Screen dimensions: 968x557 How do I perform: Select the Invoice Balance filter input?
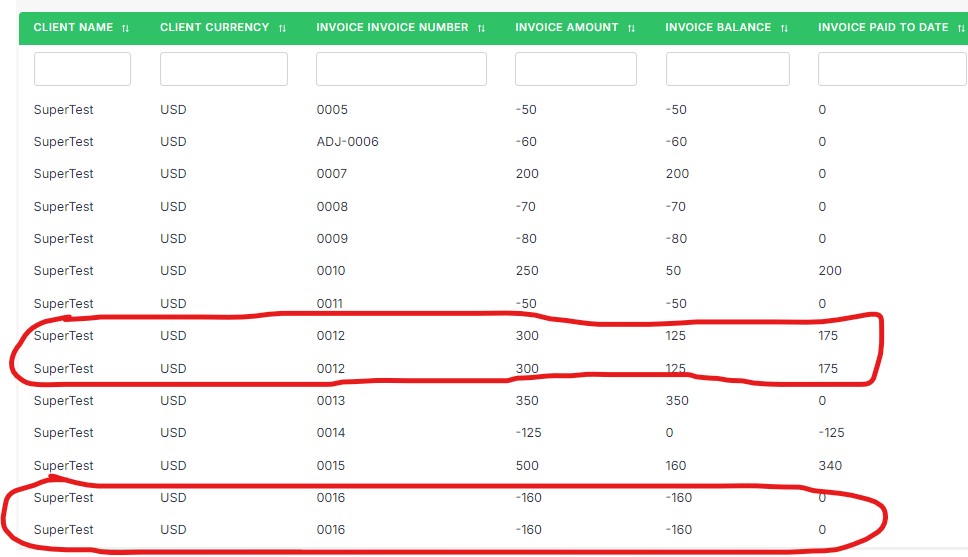(727, 69)
